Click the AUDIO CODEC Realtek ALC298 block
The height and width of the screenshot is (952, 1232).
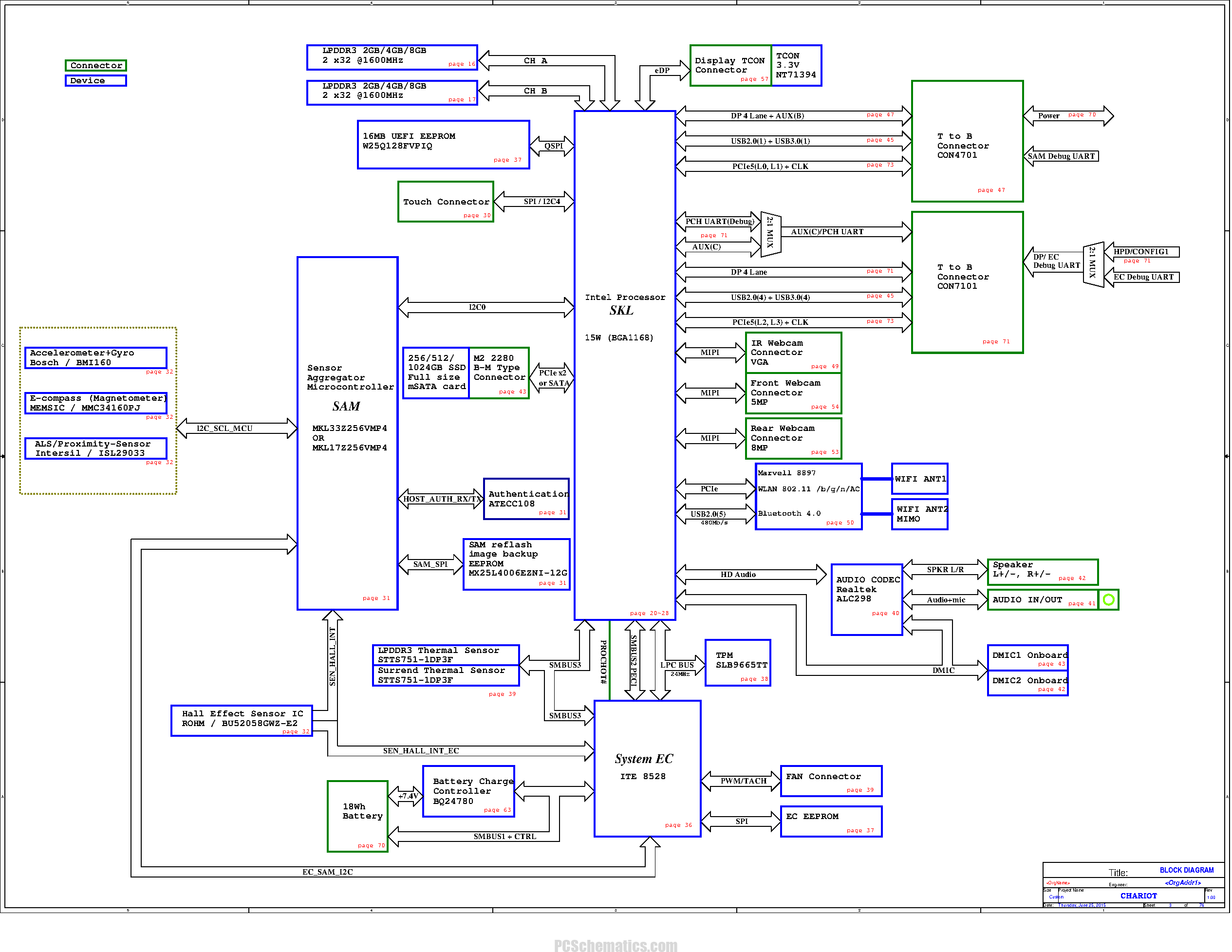pos(867,599)
